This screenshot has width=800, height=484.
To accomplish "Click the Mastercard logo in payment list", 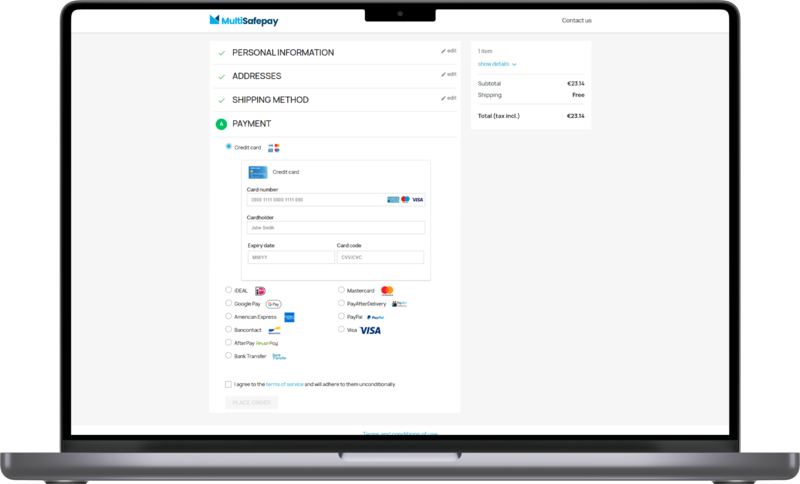I will point(387,291).
